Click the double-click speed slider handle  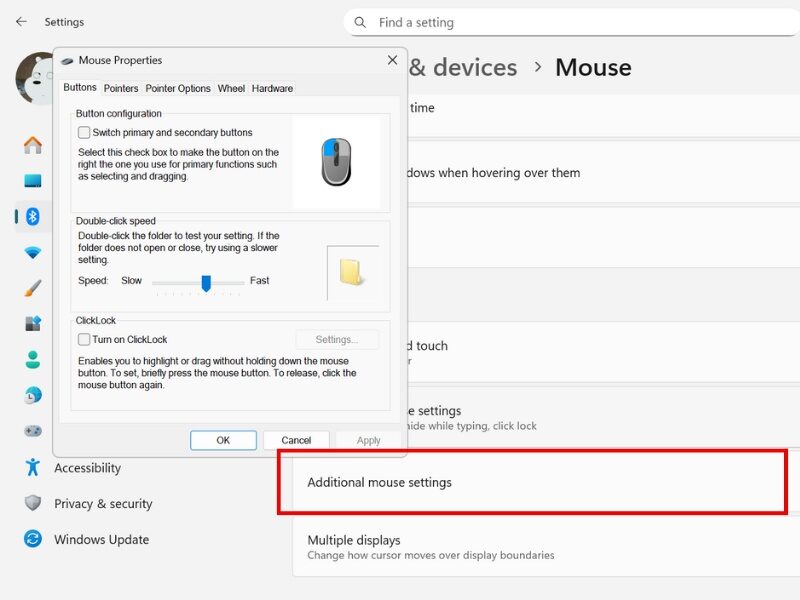206,283
